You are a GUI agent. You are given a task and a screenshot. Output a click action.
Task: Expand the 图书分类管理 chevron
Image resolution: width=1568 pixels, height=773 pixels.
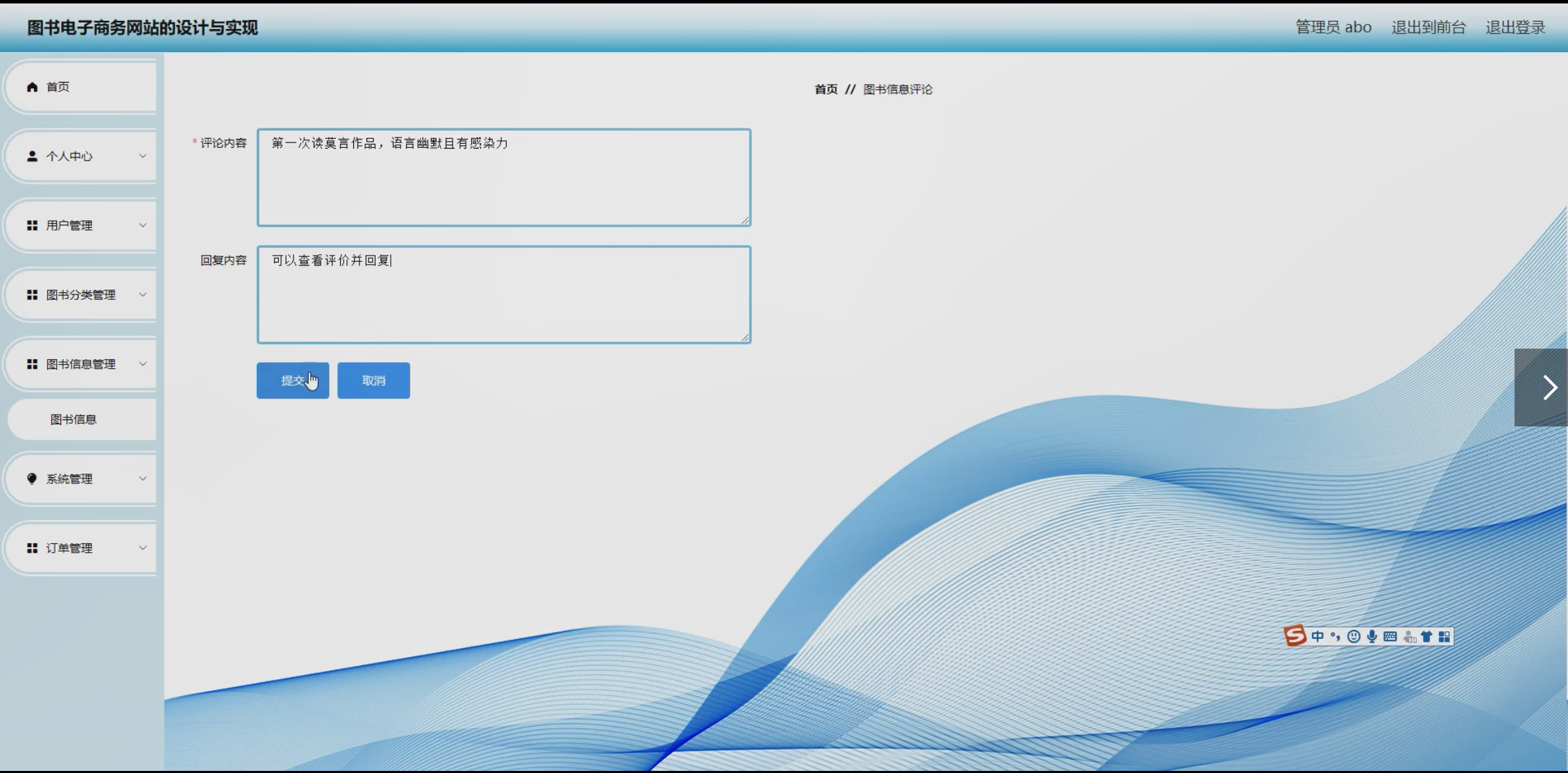click(142, 295)
